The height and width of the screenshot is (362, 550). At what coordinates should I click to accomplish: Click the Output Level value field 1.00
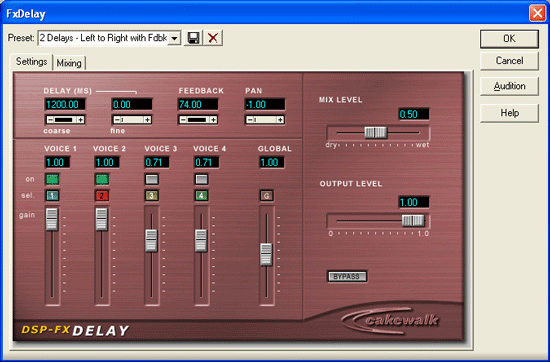[414, 202]
